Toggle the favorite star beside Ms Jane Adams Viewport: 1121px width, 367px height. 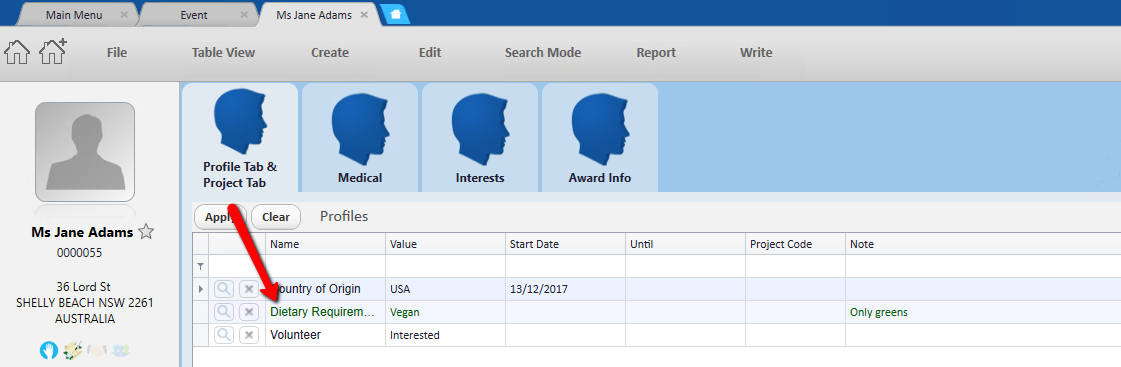click(146, 232)
